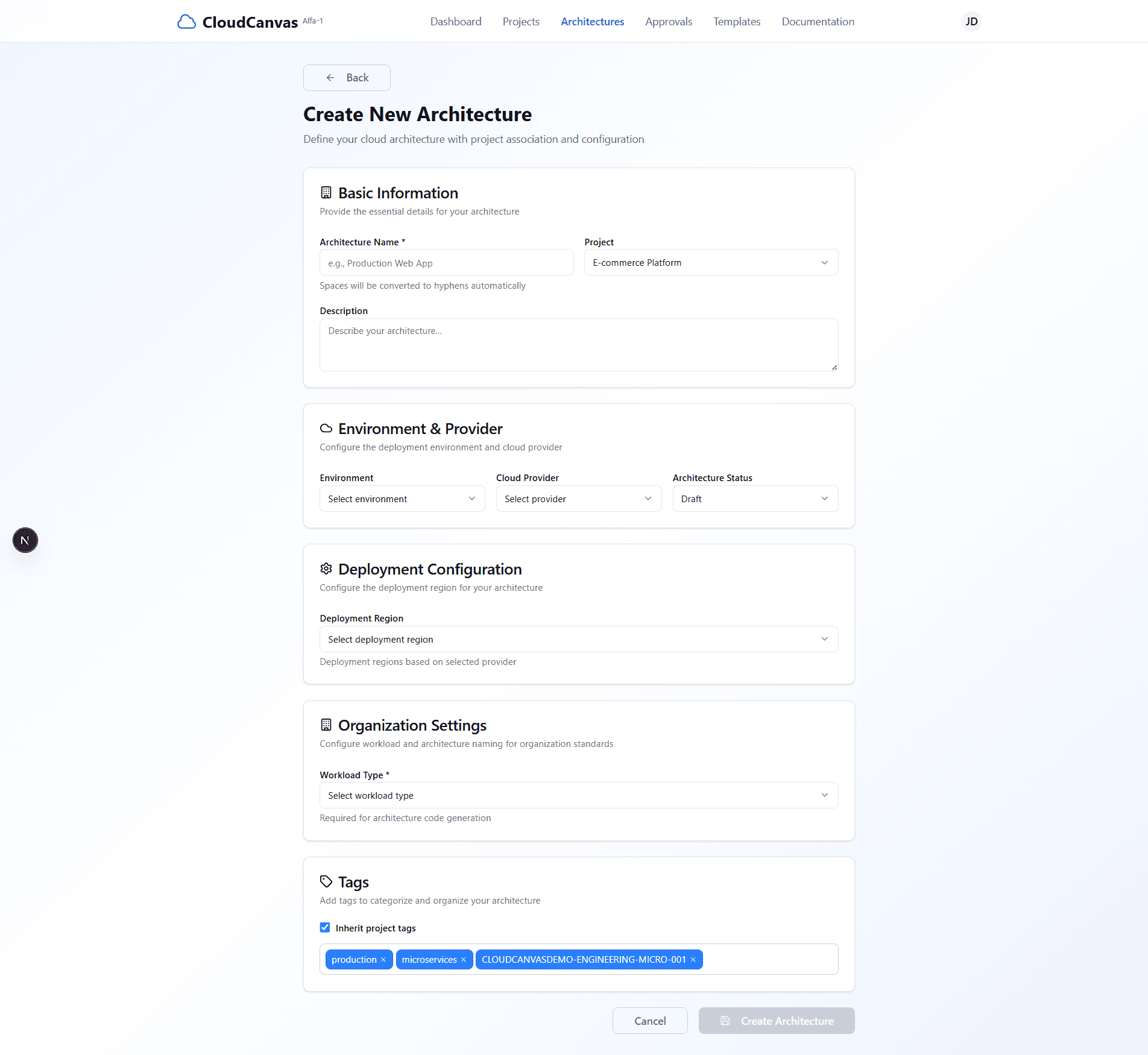1148x1055 pixels.
Task: Focus the Architecture Name input field
Action: [x=446, y=263]
